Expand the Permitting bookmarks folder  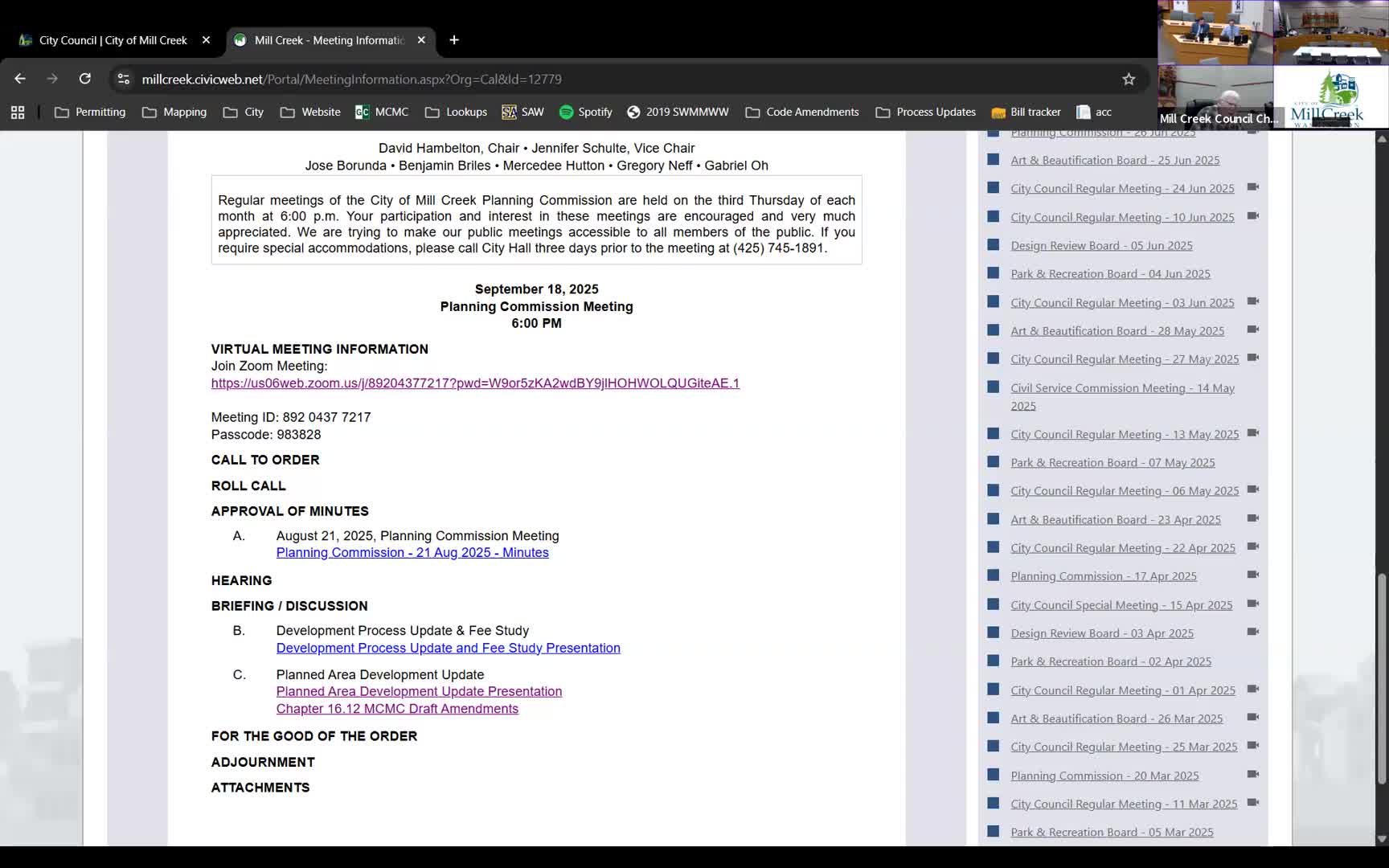tap(90, 113)
